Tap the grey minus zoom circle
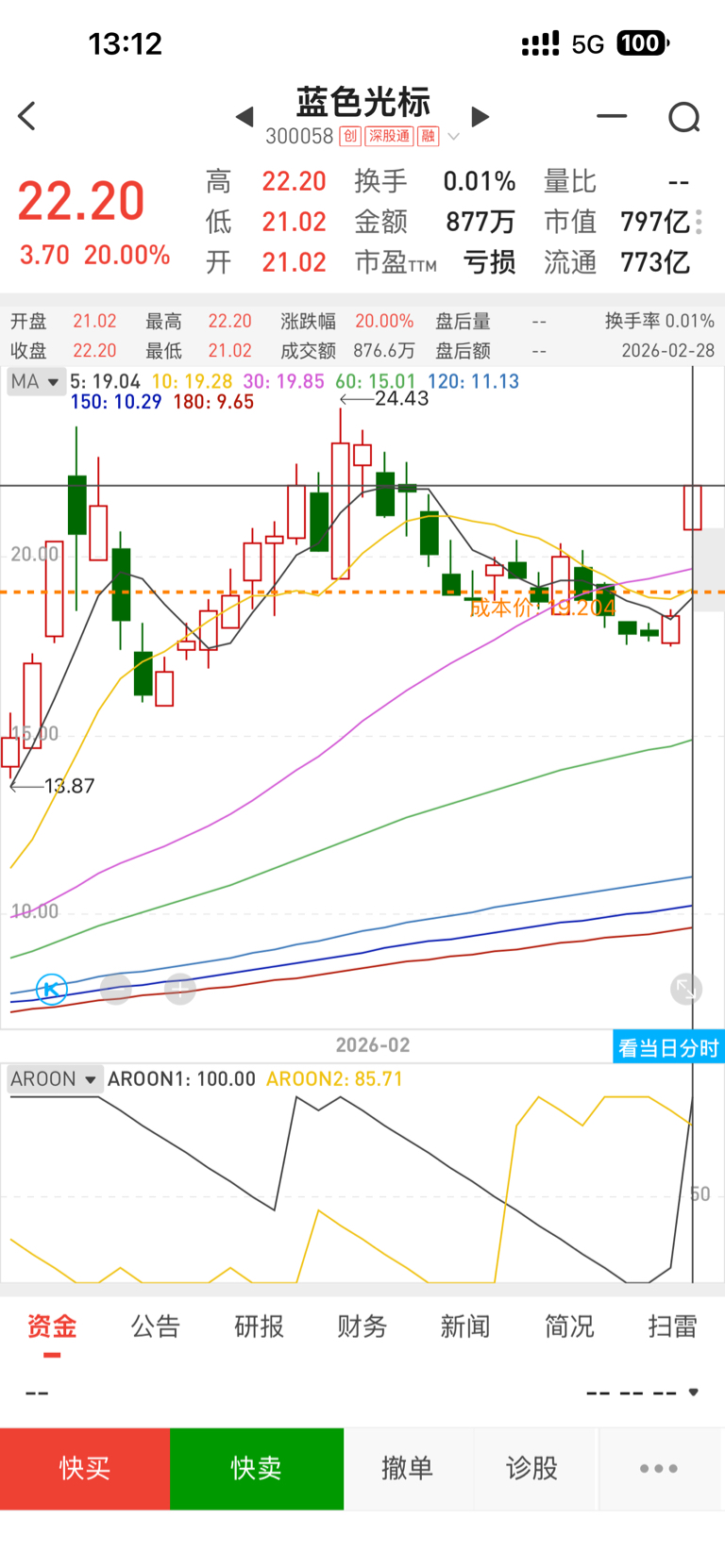The height and width of the screenshot is (1568, 725). point(116,989)
